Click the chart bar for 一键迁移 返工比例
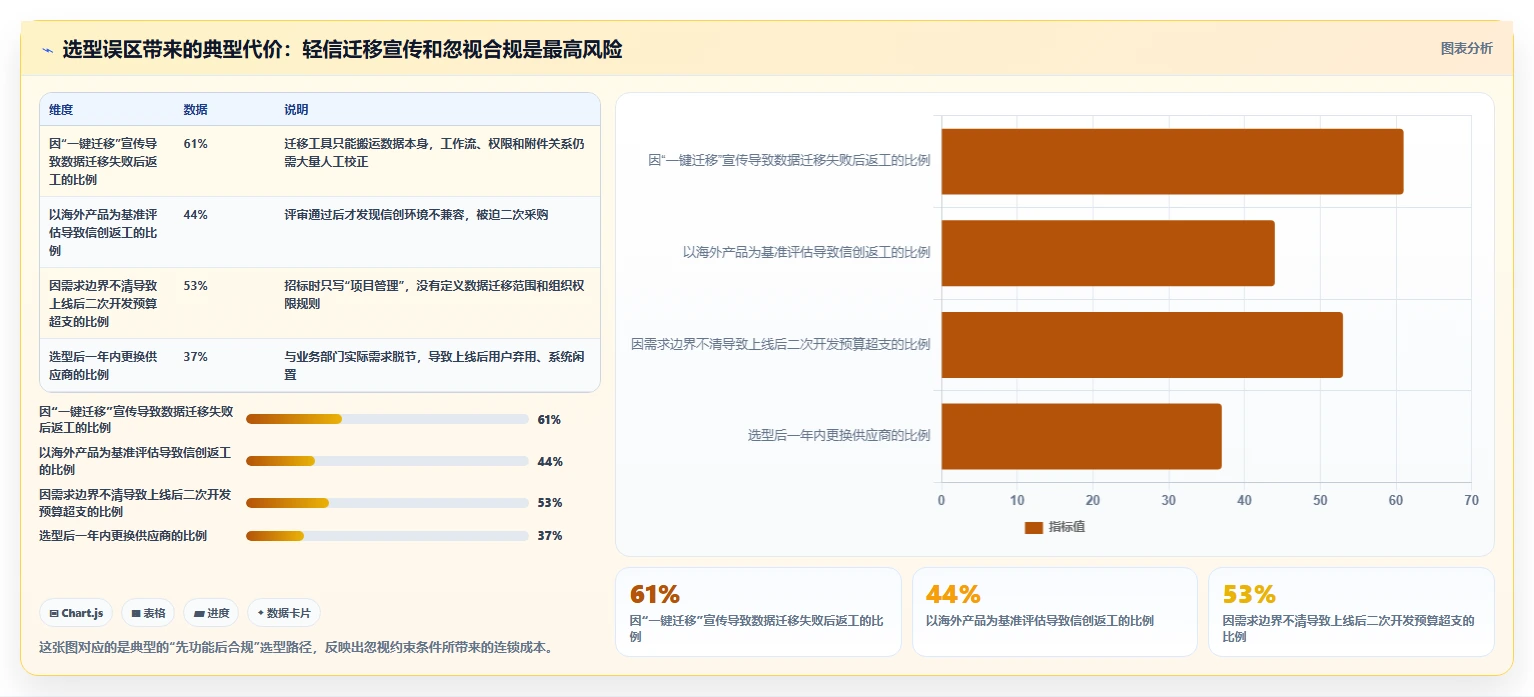The image size is (1534, 697). coord(1172,161)
